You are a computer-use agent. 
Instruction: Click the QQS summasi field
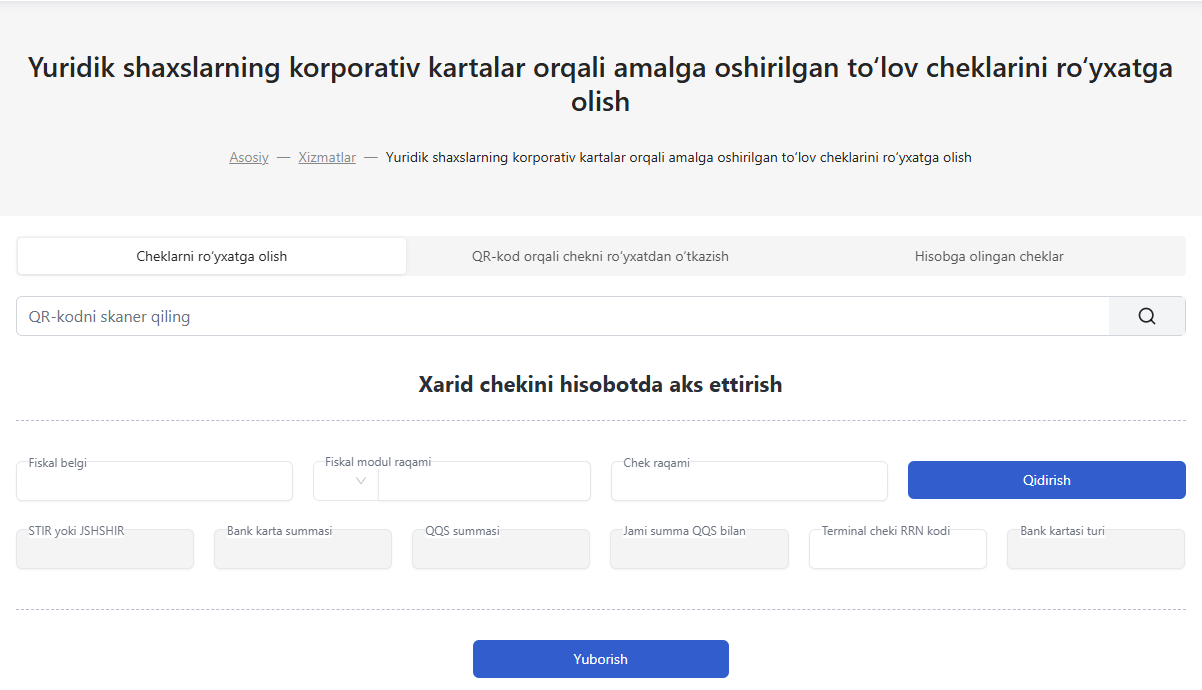[x=500, y=552]
